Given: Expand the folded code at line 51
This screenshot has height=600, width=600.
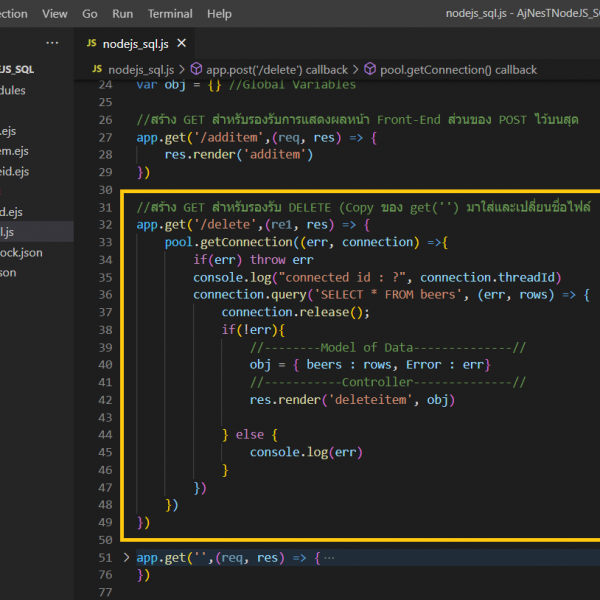Looking at the screenshot, I should (126, 557).
